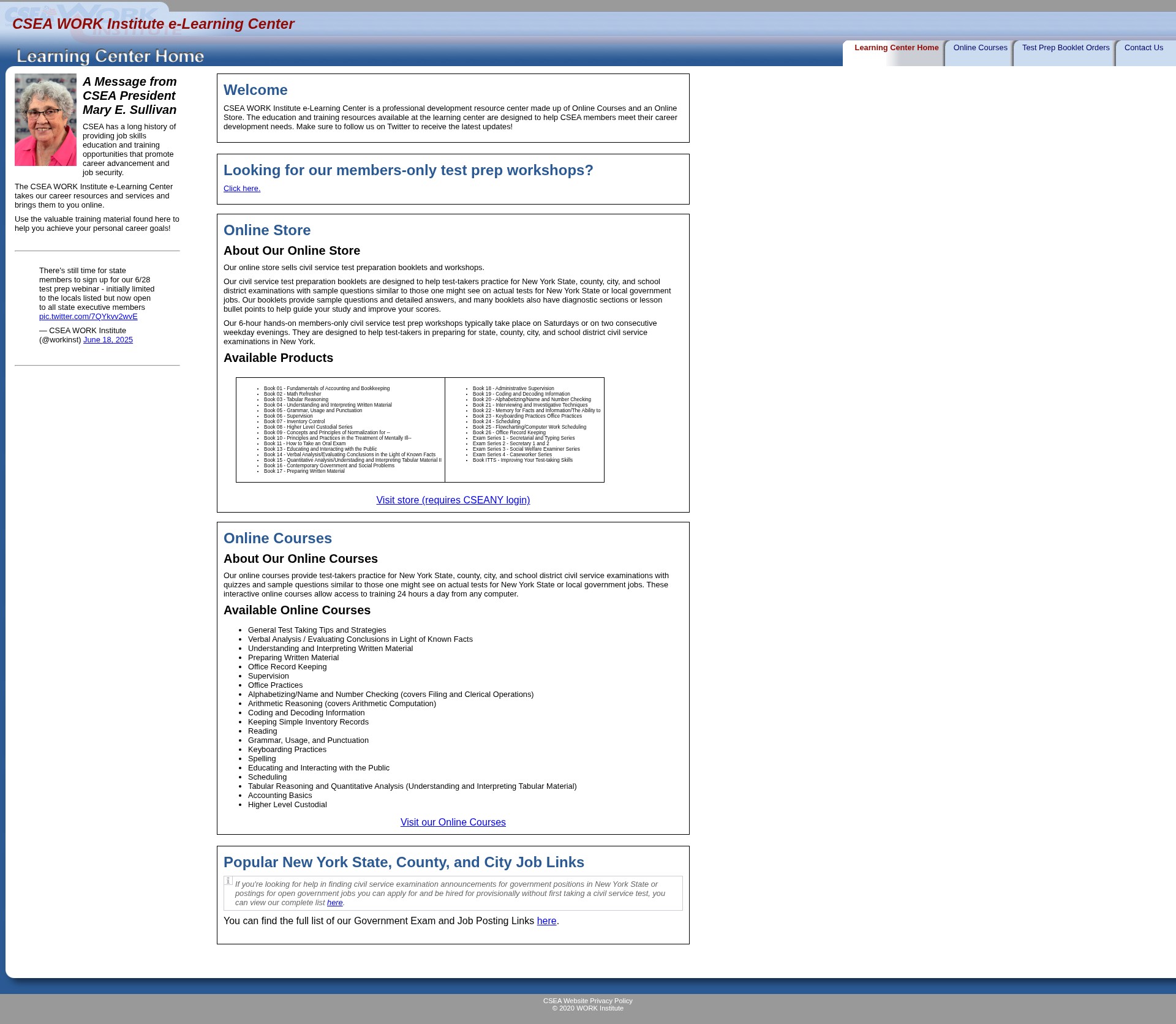Select 'Educating and Interacting with the Public' item
The image size is (1176, 1024).
point(318,768)
